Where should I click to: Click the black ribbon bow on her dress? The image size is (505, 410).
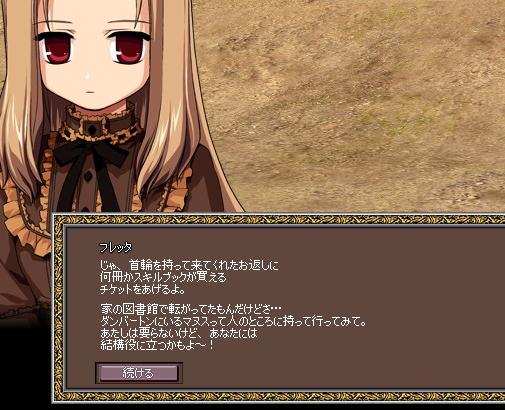point(90,152)
